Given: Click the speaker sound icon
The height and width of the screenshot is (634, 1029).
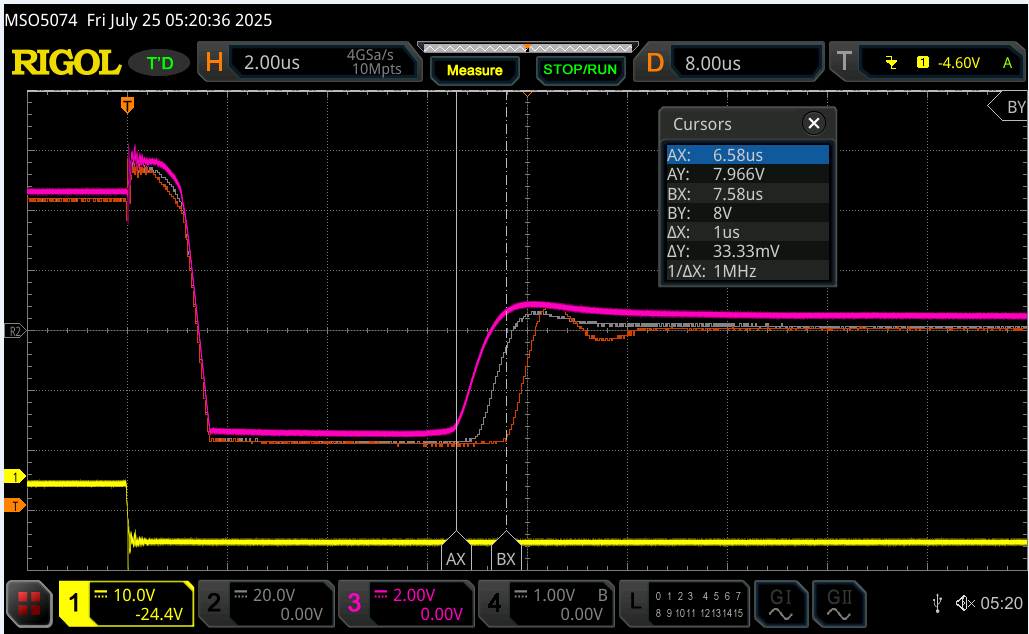Looking at the screenshot, I should tap(965, 603).
